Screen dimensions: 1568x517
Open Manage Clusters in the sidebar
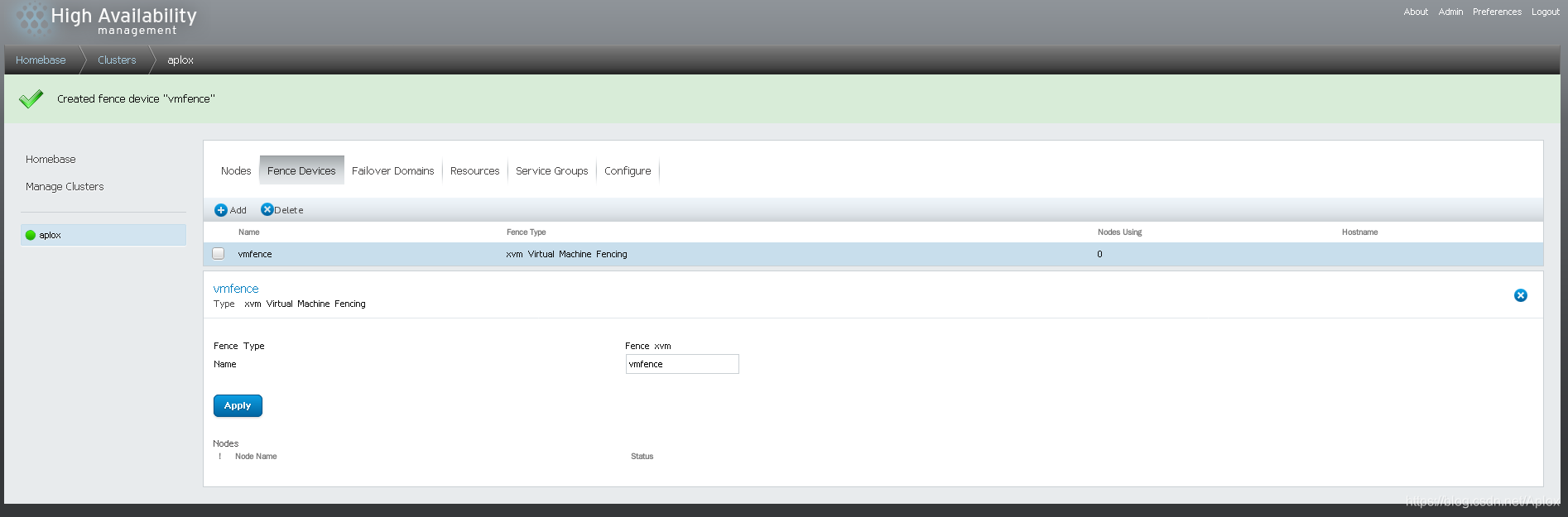tap(65, 187)
